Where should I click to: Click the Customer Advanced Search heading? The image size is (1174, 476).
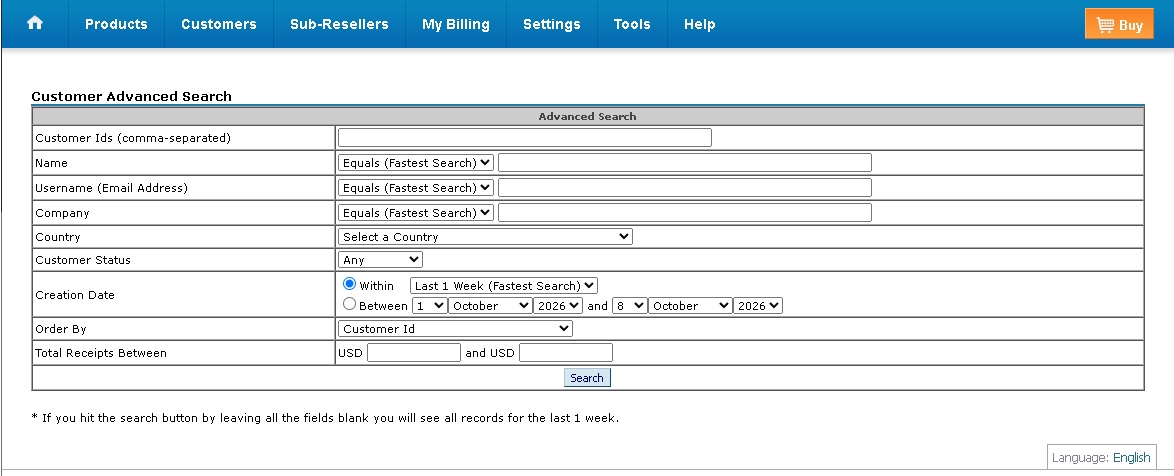(132, 97)
